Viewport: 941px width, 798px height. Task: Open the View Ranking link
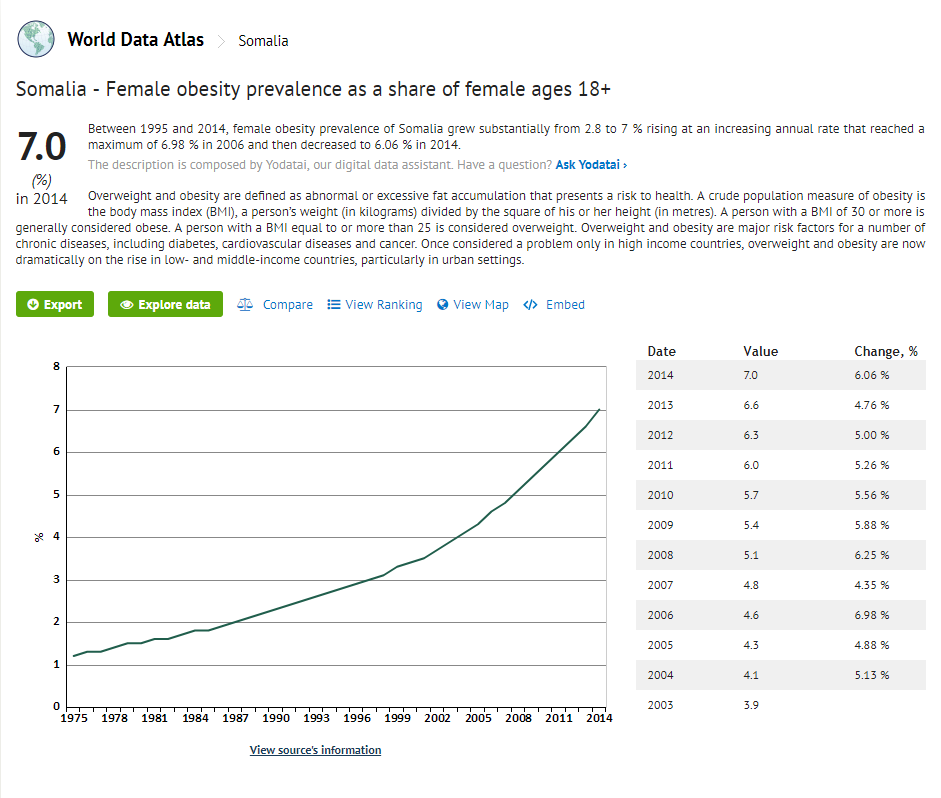[x=383, y=305]
